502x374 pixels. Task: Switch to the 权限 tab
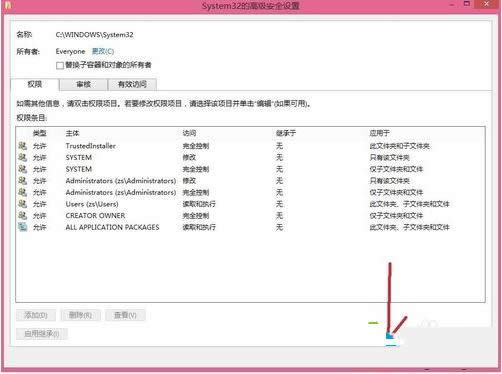click(35, 84)
